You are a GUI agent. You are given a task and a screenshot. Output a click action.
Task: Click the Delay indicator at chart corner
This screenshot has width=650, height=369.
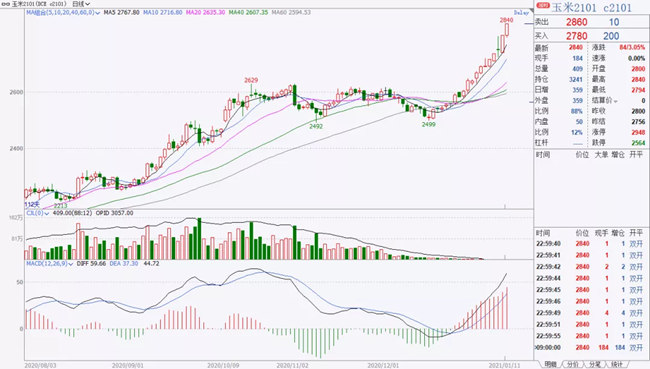[521, 13]
